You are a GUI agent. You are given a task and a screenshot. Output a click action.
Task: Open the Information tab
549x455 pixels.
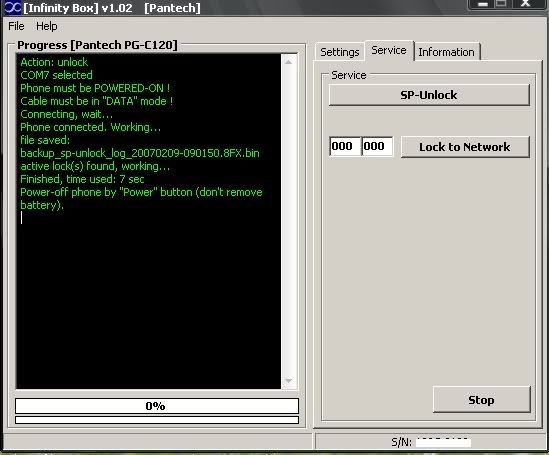[446, 52]
